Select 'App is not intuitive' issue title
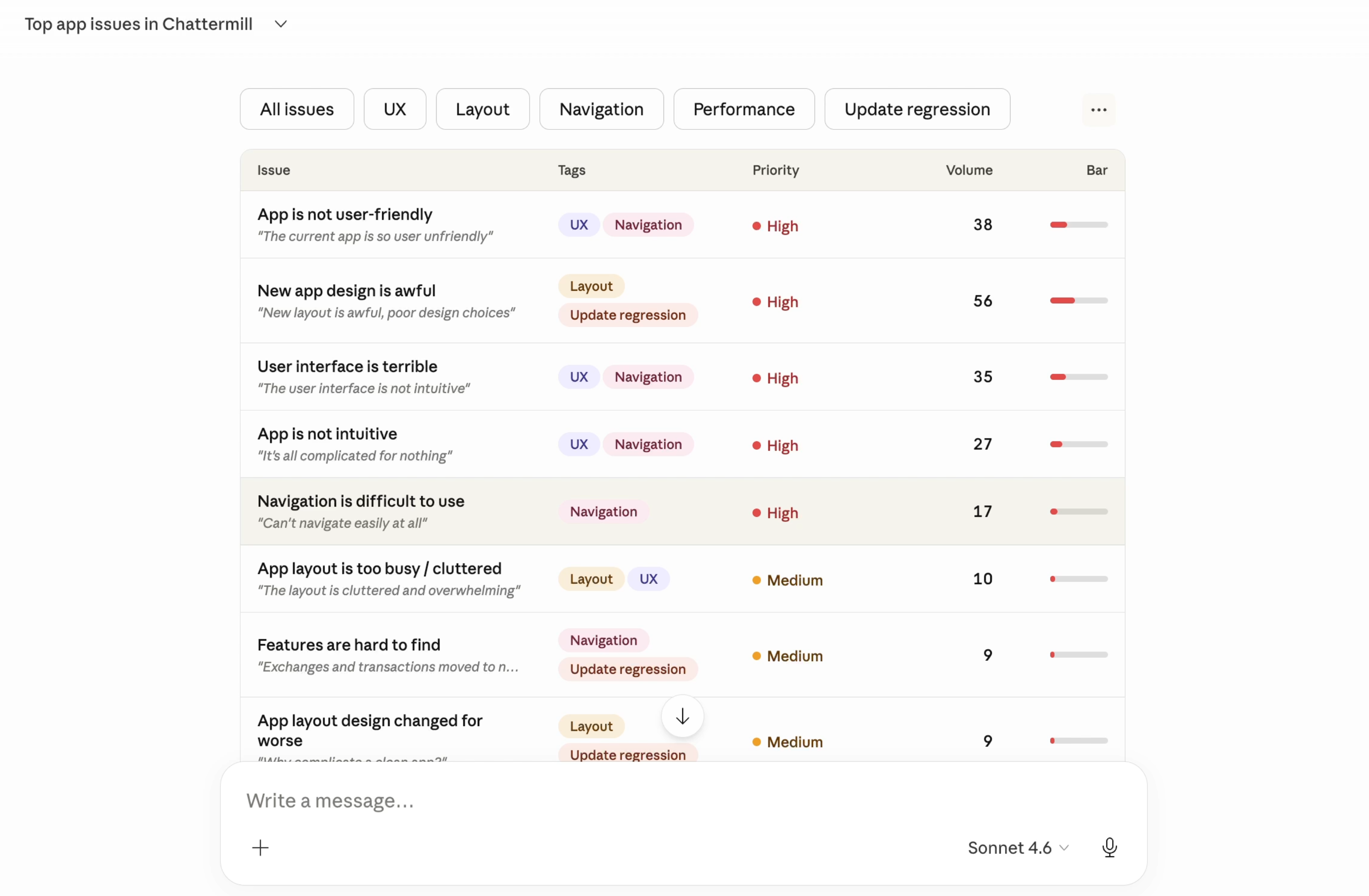This screenshot has height=896, width=1369. click(x=327, y=433)
